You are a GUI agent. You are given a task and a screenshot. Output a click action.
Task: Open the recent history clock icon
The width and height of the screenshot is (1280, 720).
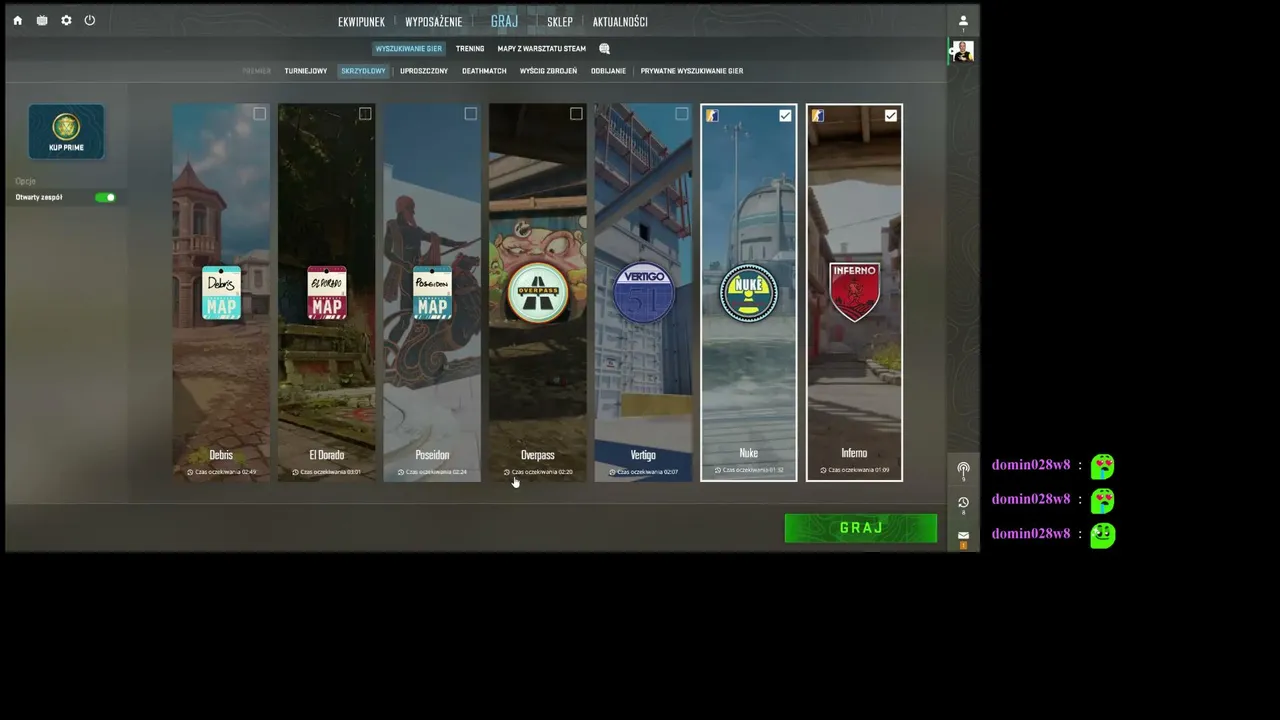point(963,503)
